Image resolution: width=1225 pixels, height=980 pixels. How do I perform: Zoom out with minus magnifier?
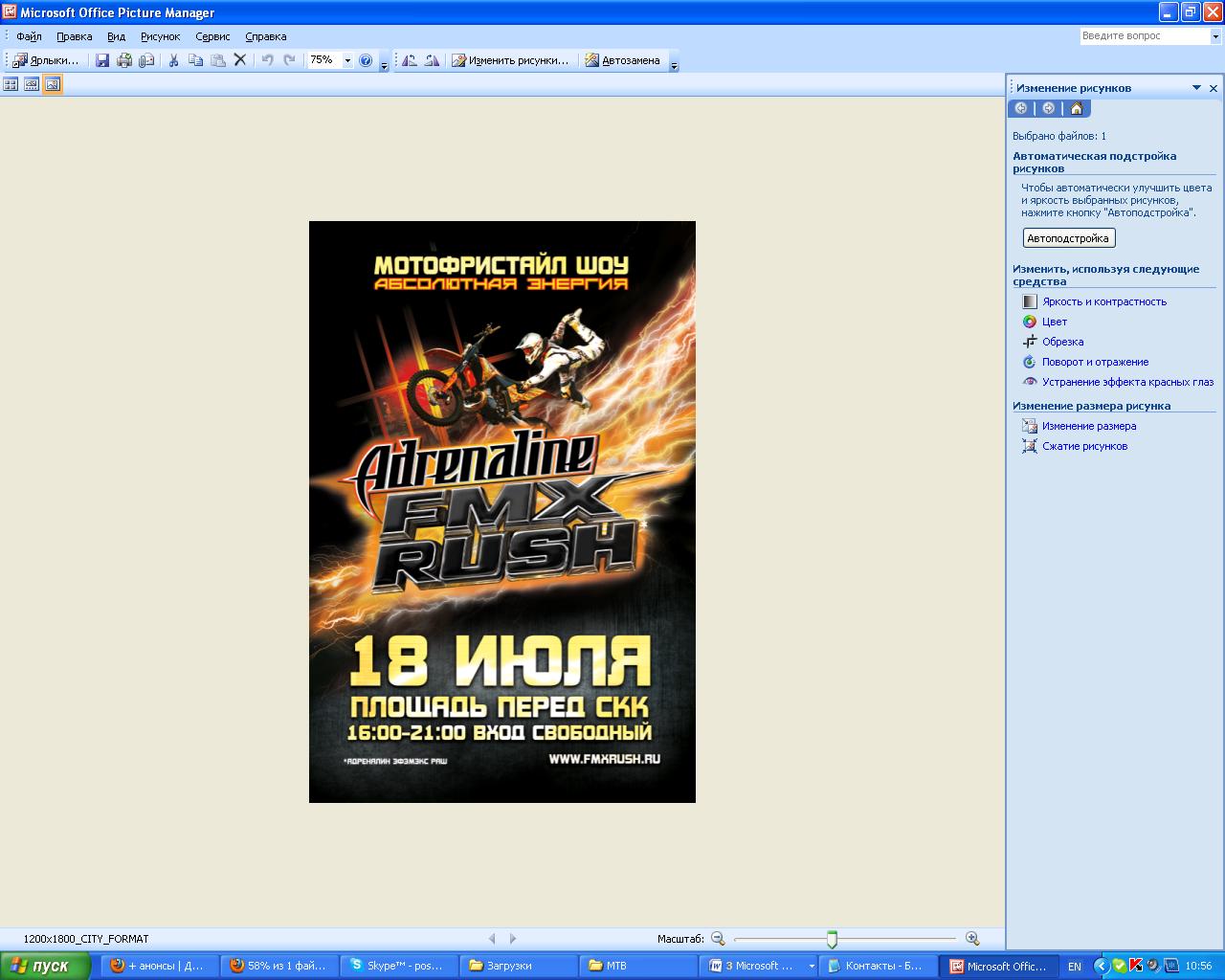[718, 939]
